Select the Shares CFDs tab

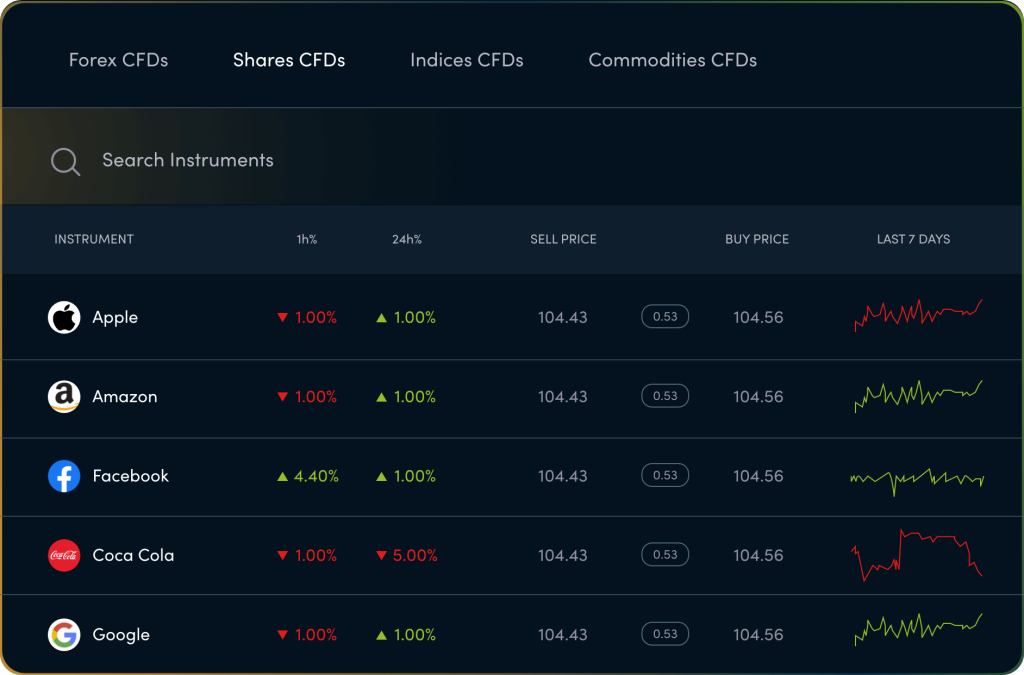pos(289,60)
